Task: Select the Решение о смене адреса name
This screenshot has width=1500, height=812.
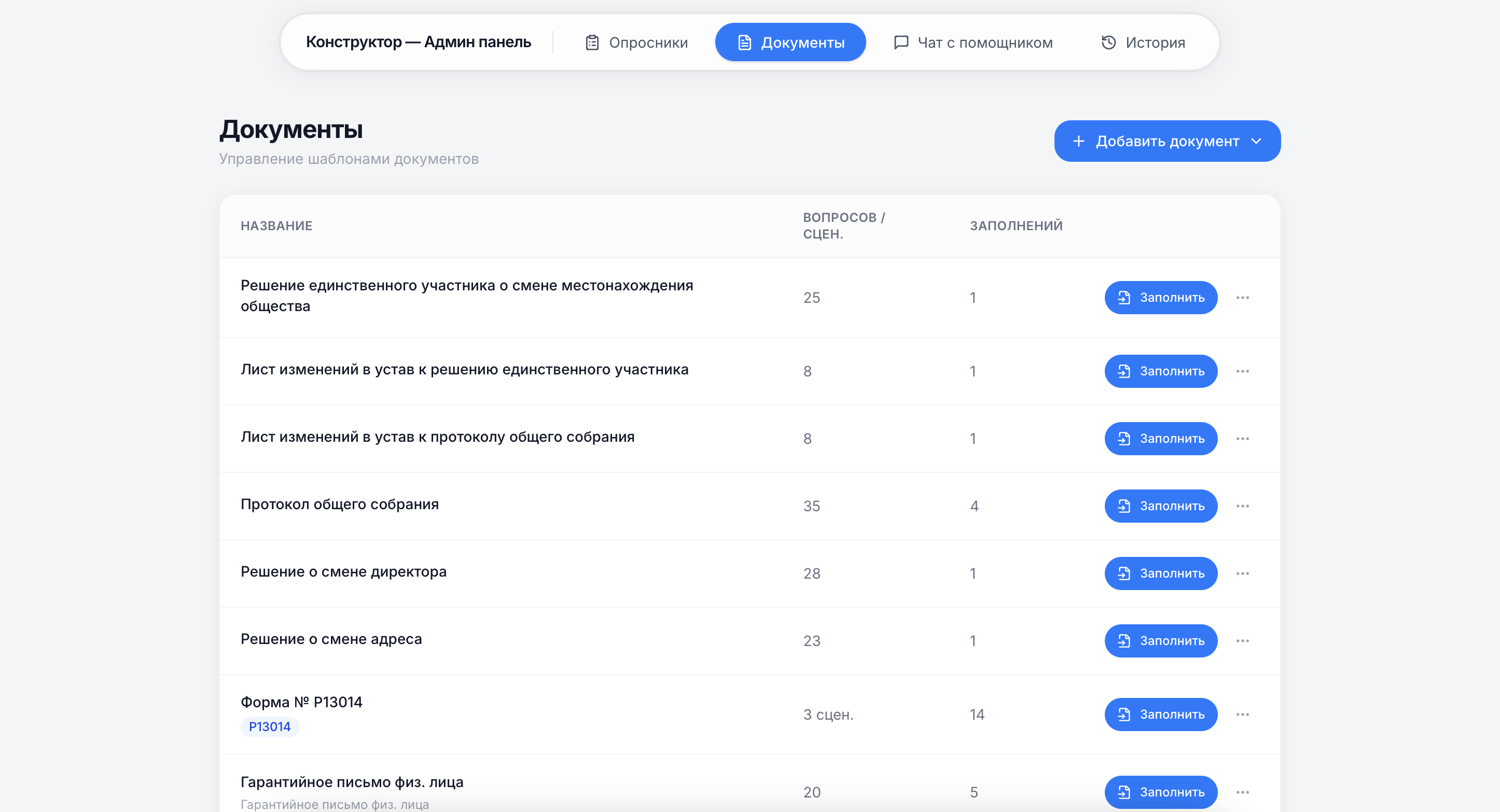Action: coord(331,639)
